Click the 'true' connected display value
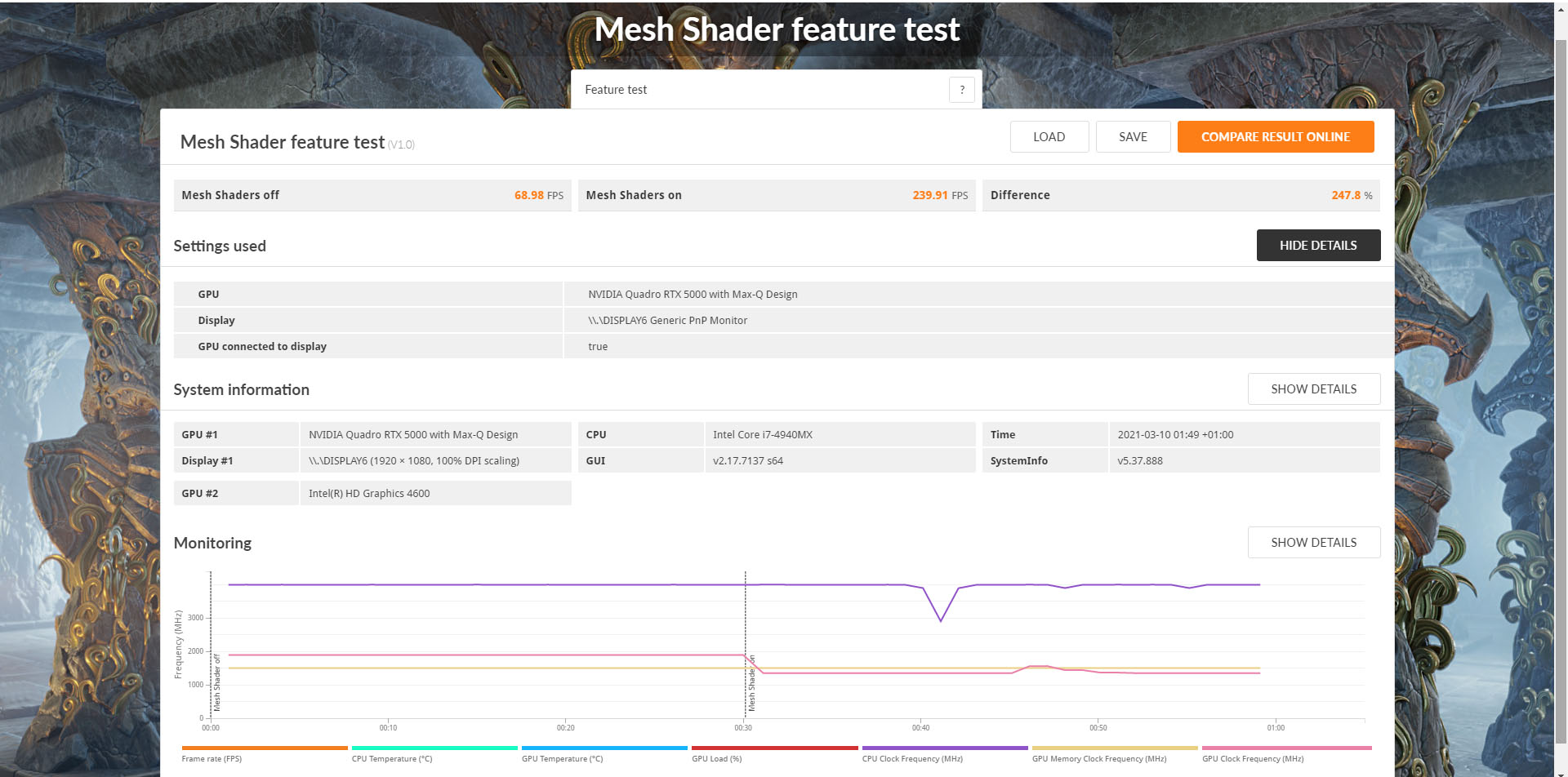 tap(598, 347)
